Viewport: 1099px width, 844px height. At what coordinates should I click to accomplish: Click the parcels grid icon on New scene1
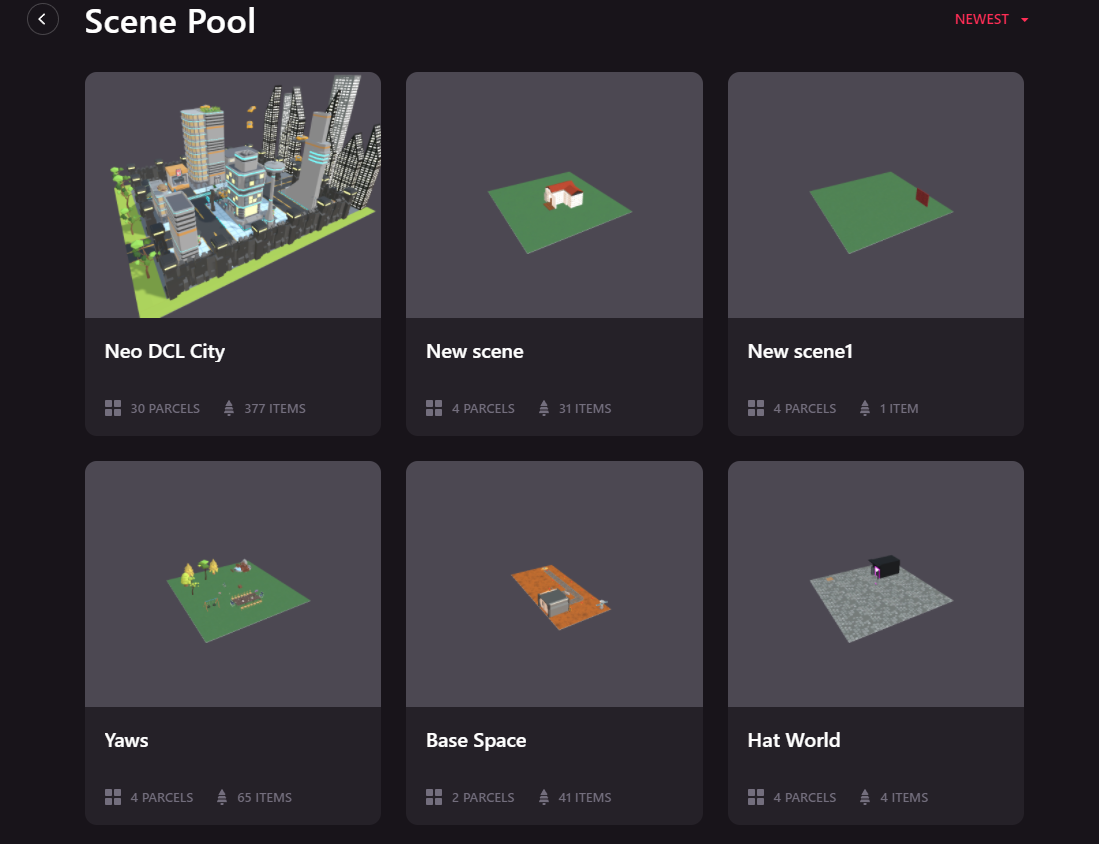[x=756, y=408]
